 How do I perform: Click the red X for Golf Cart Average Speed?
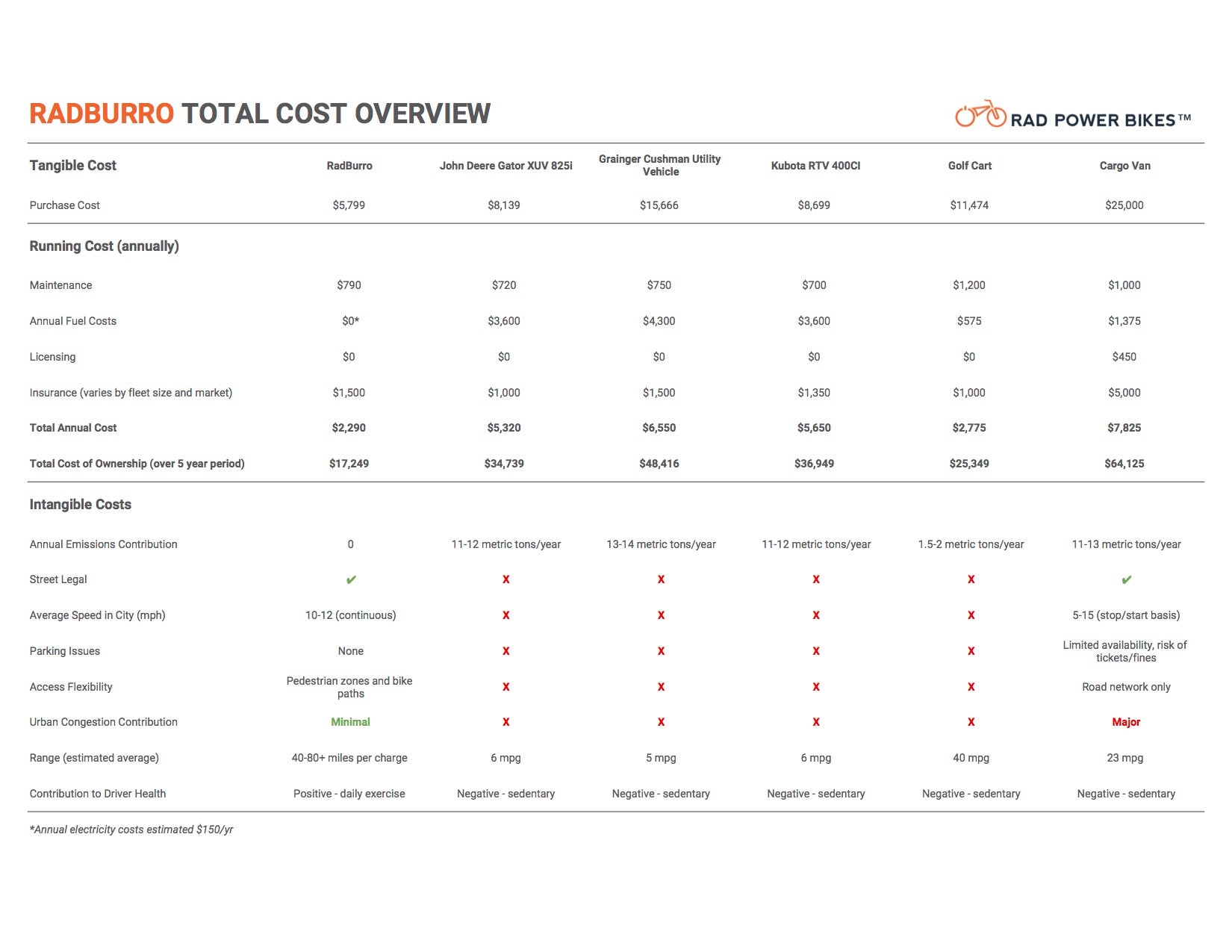click(971, 615)
